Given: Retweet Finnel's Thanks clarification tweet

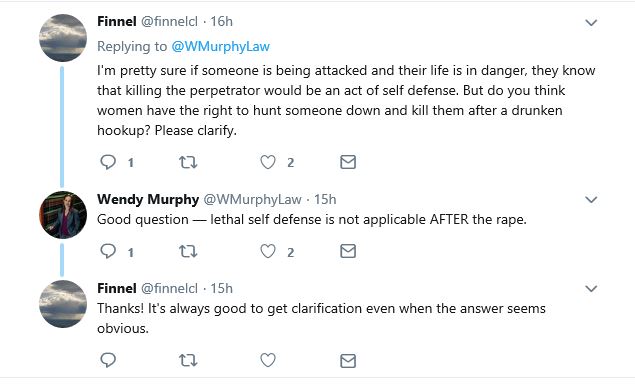Looking at the screenshot, I should click(x=188, y=360).
